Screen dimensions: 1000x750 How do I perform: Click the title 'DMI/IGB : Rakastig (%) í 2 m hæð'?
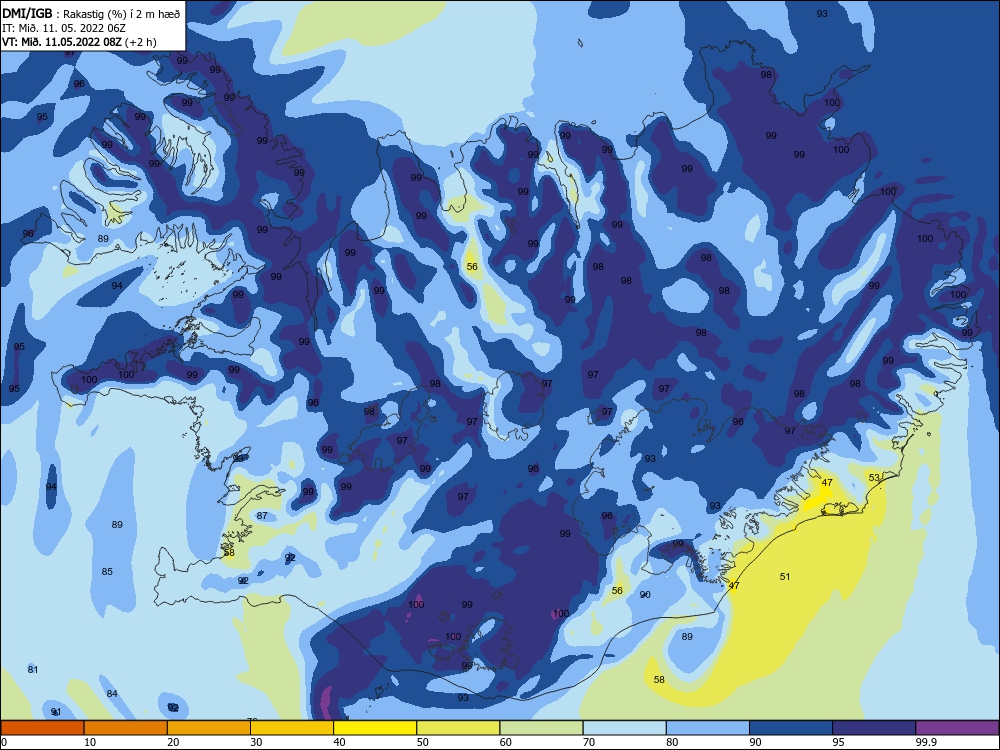point(91,14)
